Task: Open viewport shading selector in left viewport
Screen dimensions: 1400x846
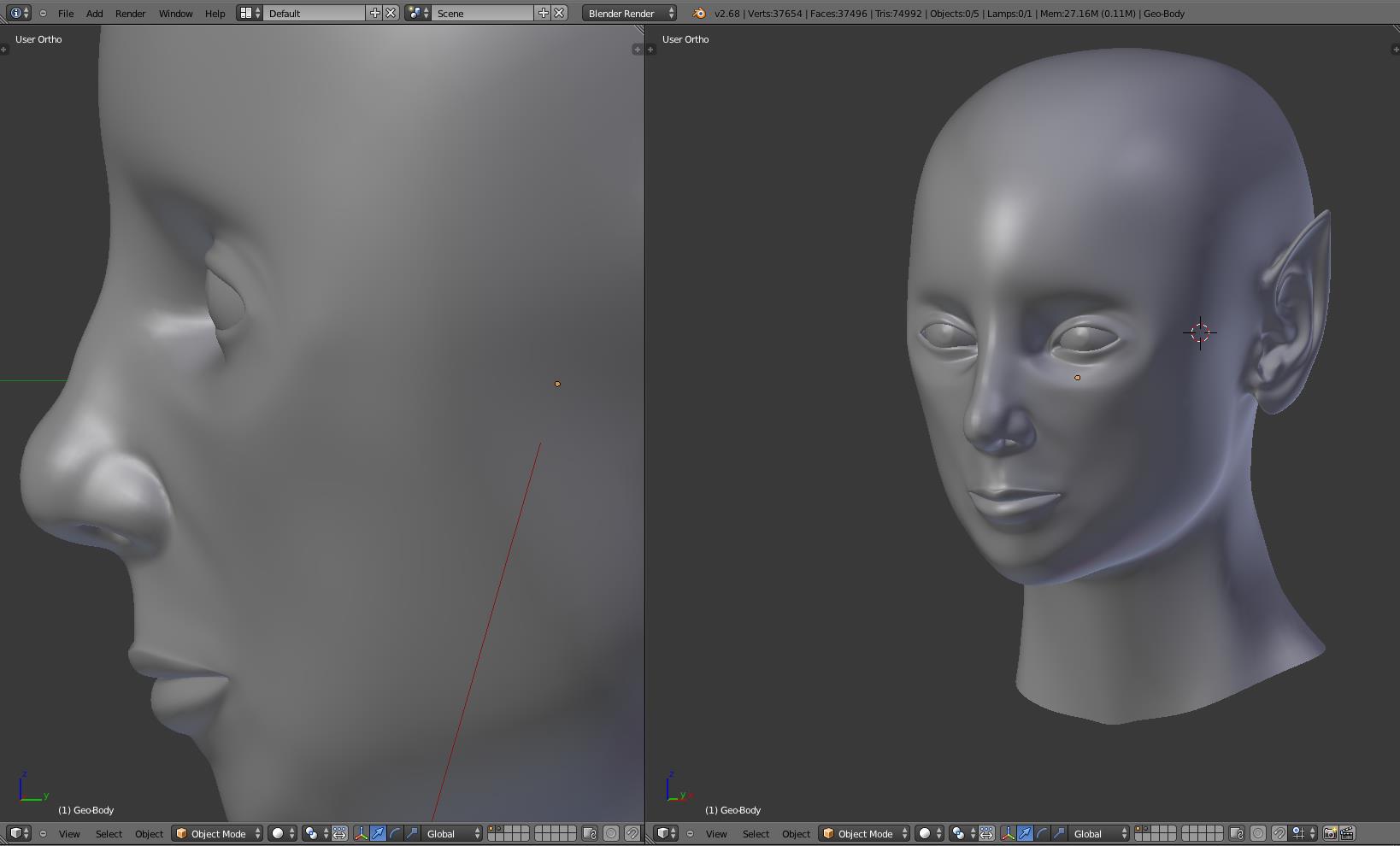Action: (x=282, y=833)
